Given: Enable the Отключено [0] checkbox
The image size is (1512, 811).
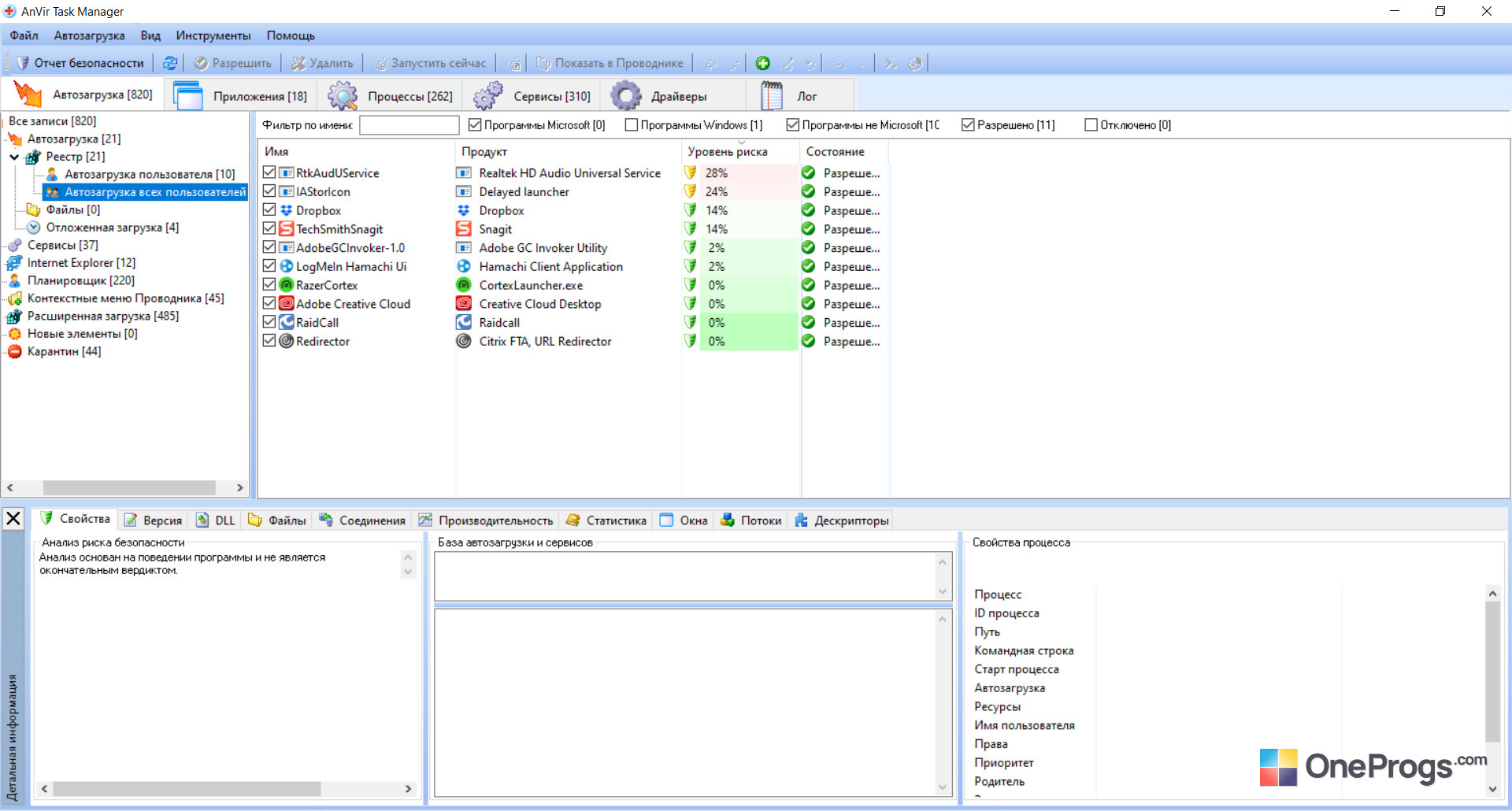Looking at the screenshot, I should coord(1091,125).
